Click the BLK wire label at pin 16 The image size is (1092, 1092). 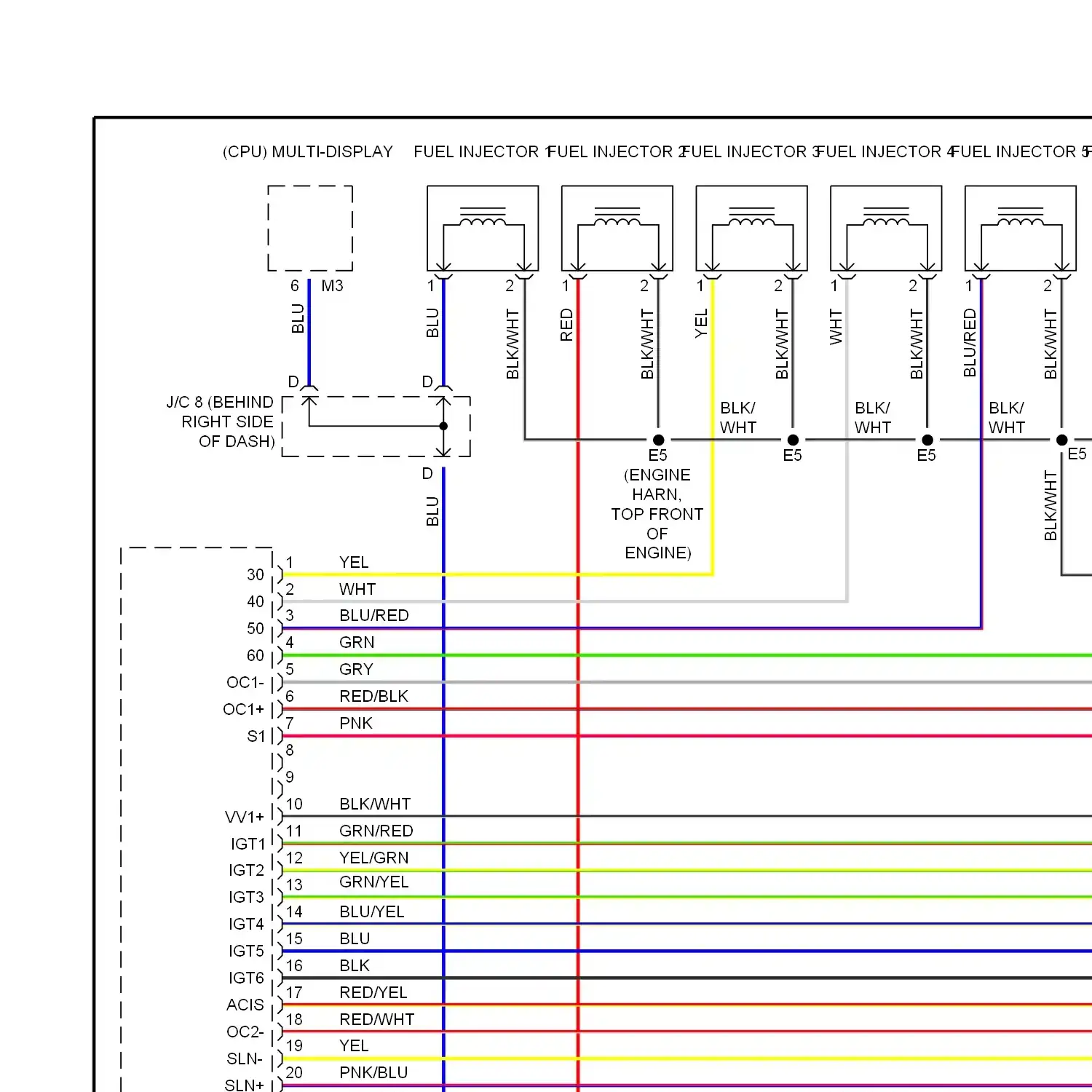(x=355, y=965)
